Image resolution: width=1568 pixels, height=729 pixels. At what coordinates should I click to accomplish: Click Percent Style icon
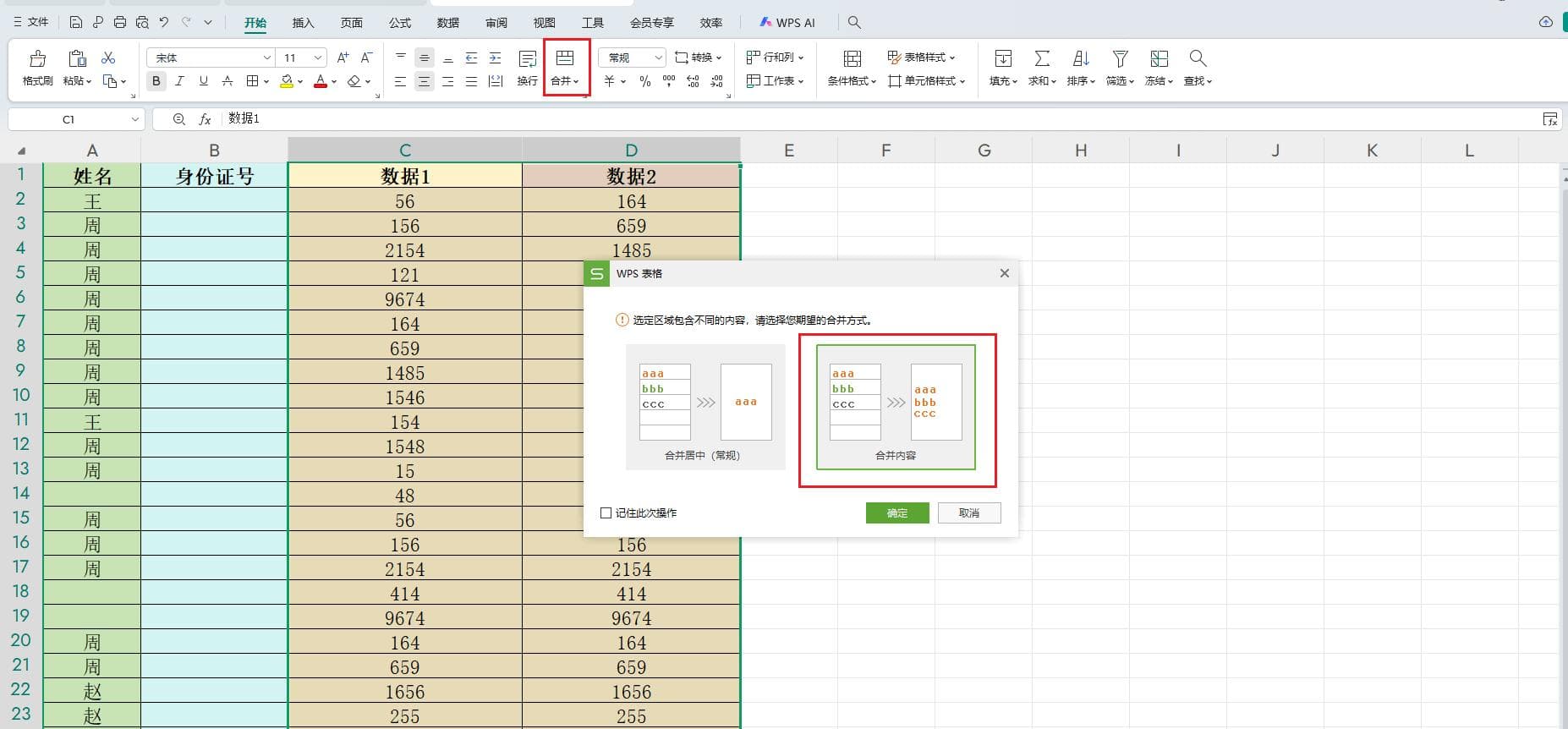[x=645, y=81]
